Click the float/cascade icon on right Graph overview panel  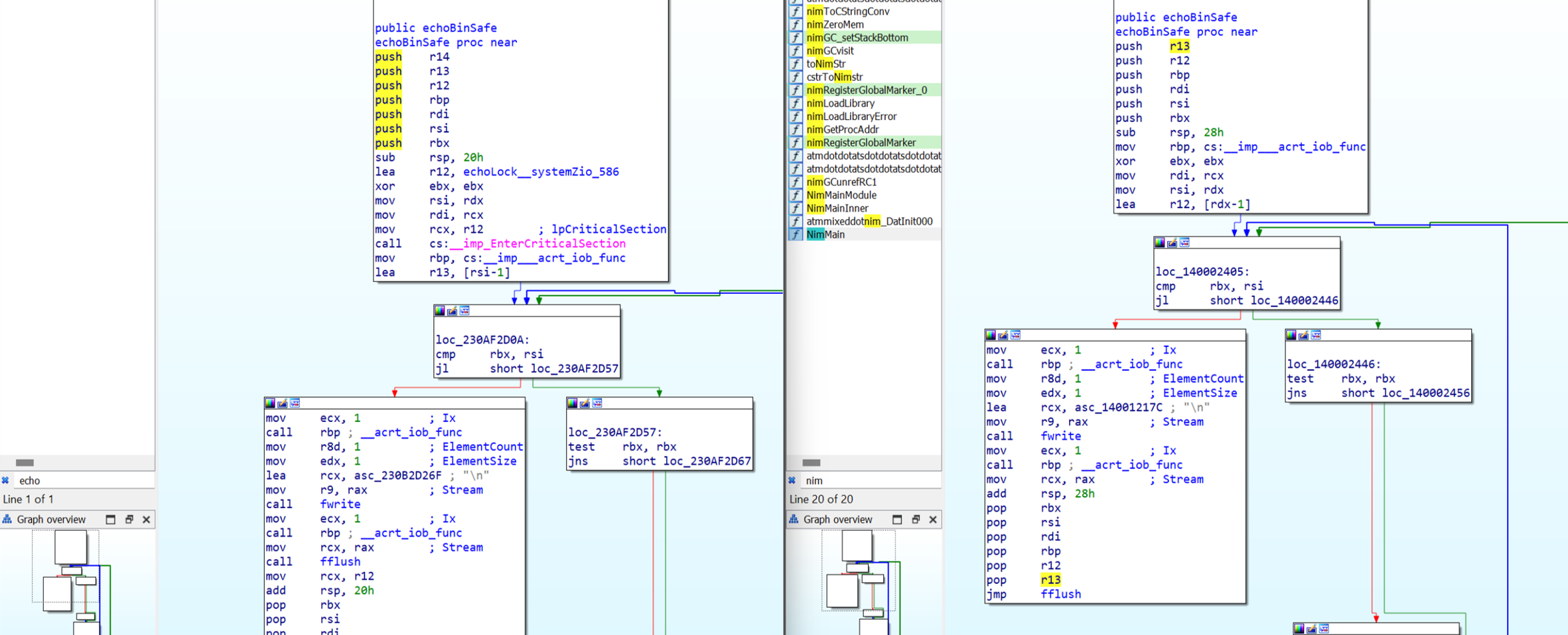916,520
